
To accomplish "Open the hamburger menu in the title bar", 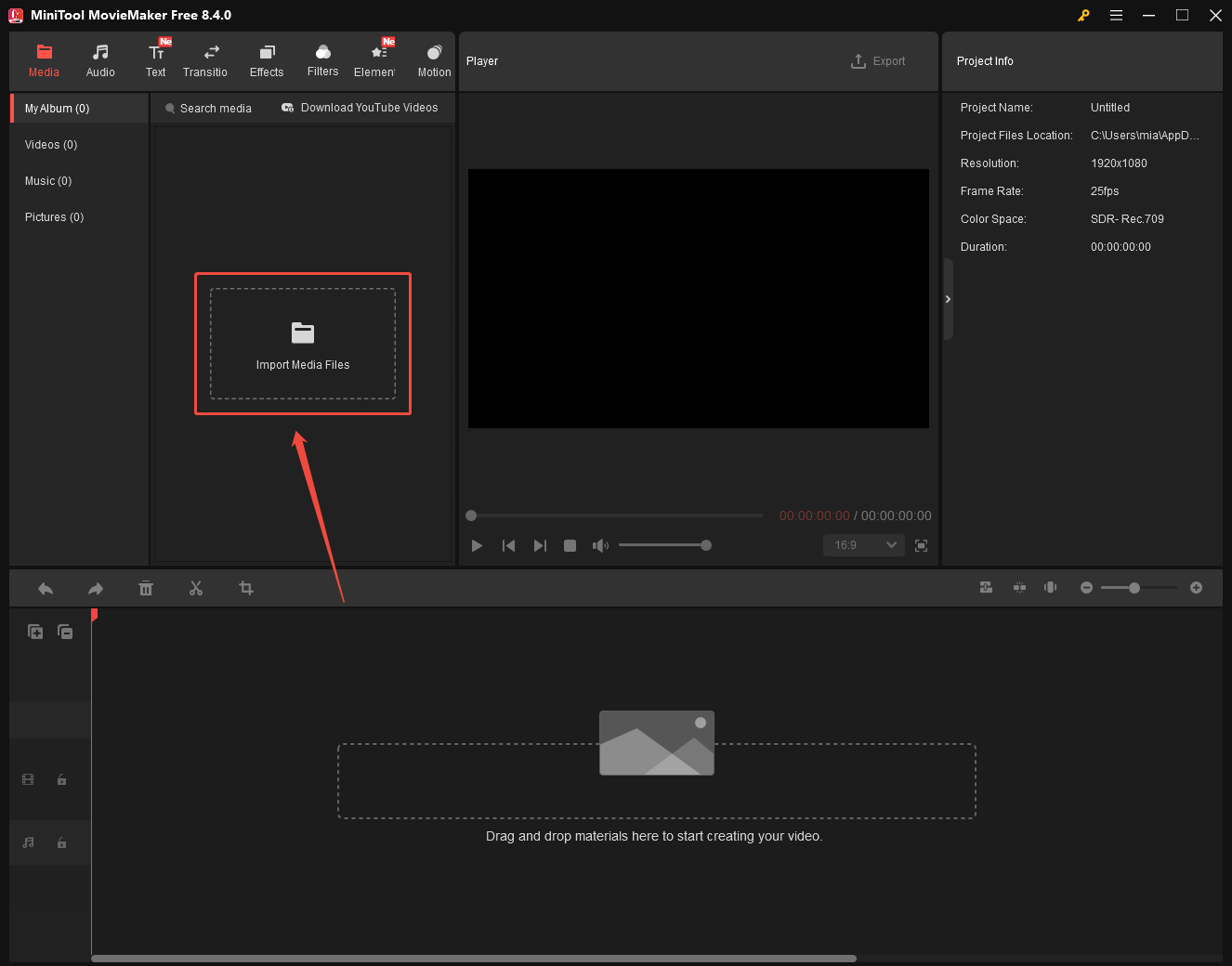I will click(1116, 15).
